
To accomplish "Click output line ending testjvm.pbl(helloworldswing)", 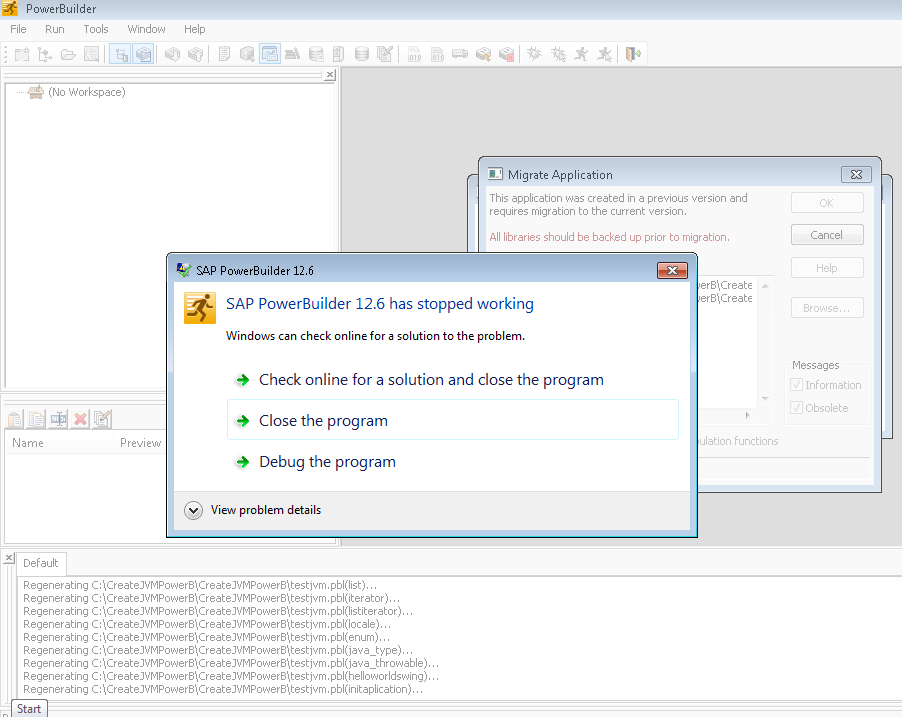I will click(x=231, y=676).
